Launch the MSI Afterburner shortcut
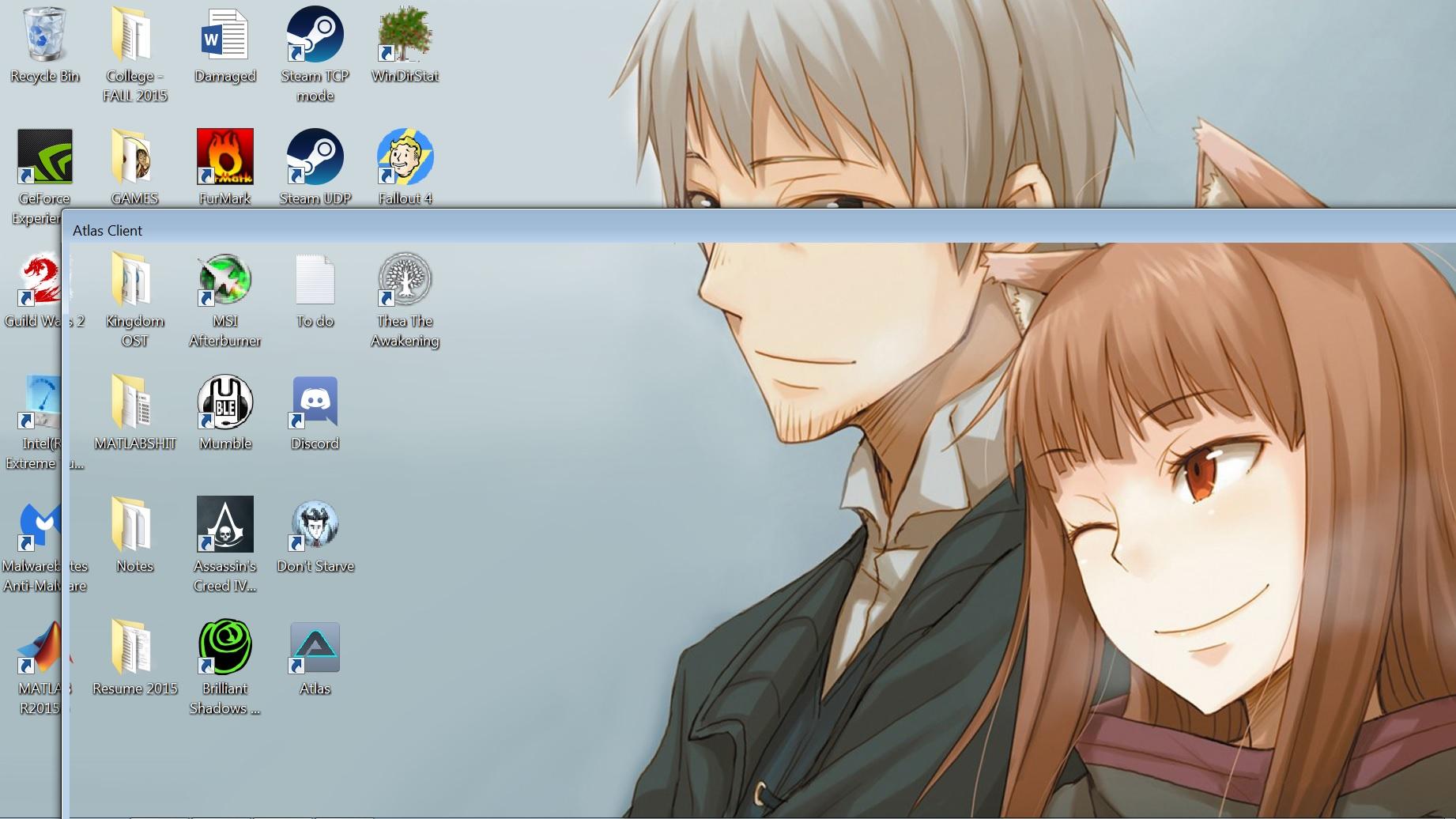The width and height of the screenshot is (1456, 819). coord(224,281)
